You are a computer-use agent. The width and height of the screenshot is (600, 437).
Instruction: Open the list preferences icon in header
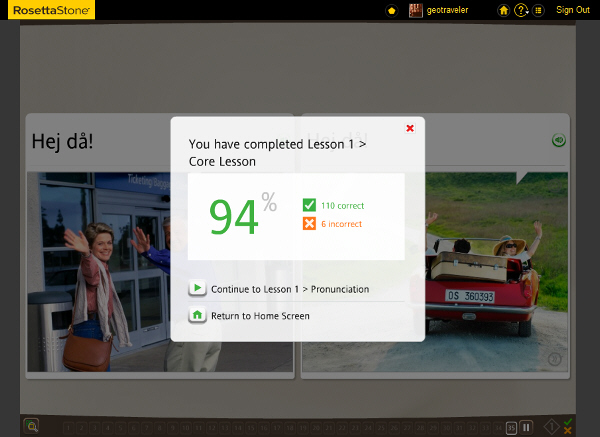pyautogui.click(x=538, y=10)
